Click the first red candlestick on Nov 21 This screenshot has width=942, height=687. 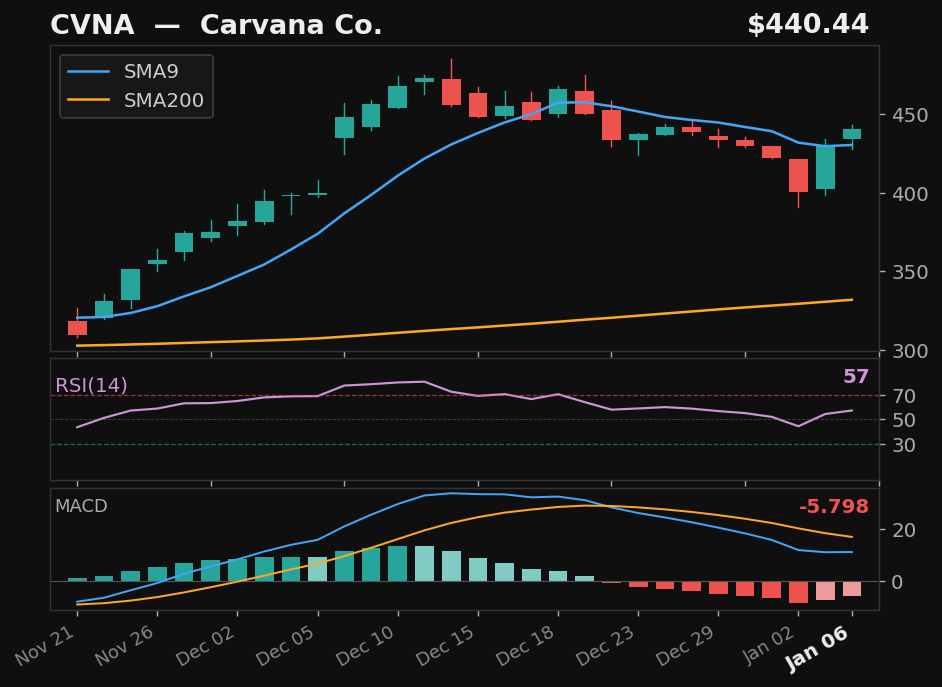(77, 328)
